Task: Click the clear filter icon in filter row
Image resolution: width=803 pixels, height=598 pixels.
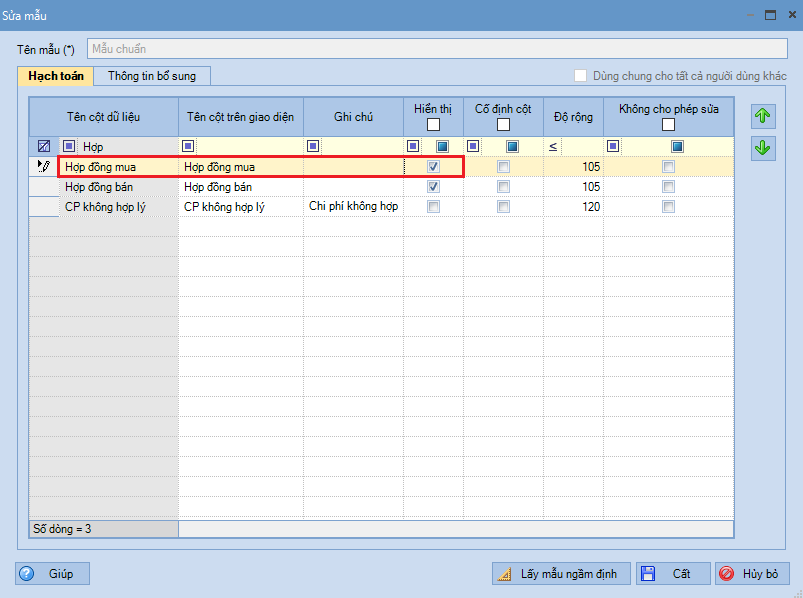Action: click(x=44, y=146)
